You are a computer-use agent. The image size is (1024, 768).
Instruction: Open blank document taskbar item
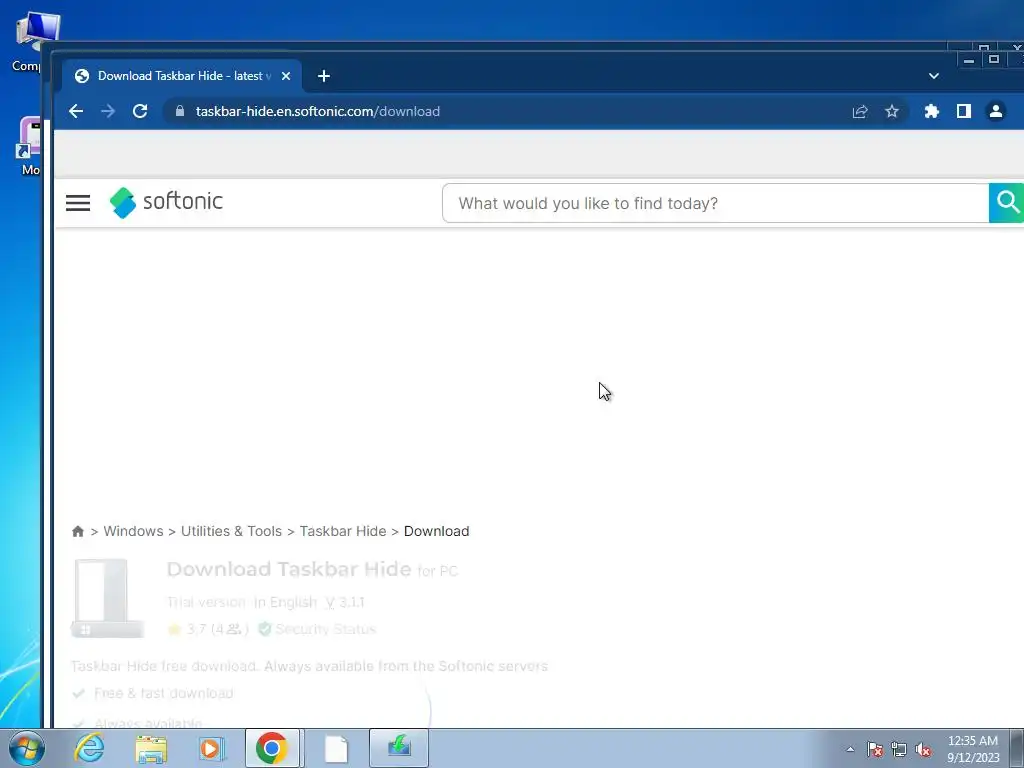tap(336, 749)
